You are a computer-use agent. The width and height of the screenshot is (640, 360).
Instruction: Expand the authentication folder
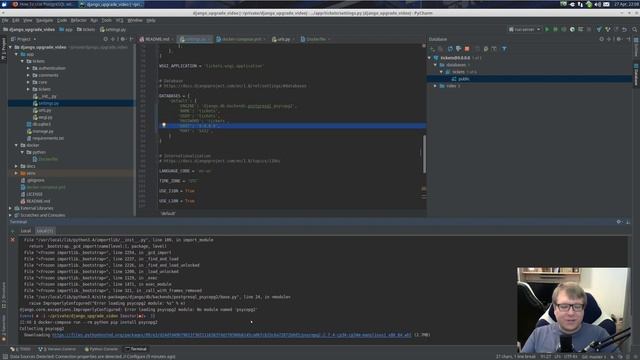click(28, 68)
